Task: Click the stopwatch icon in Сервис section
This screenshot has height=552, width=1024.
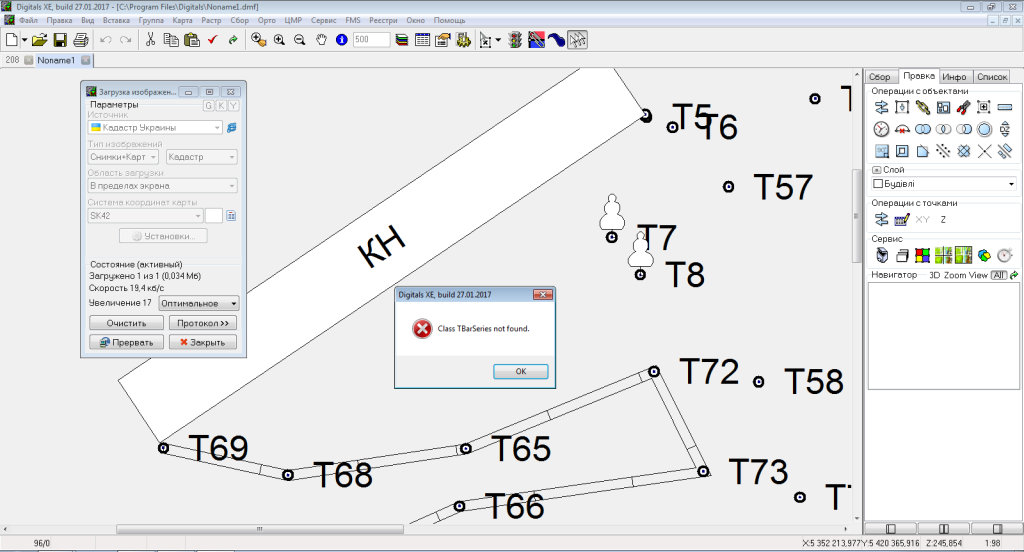Action: 1005,255
